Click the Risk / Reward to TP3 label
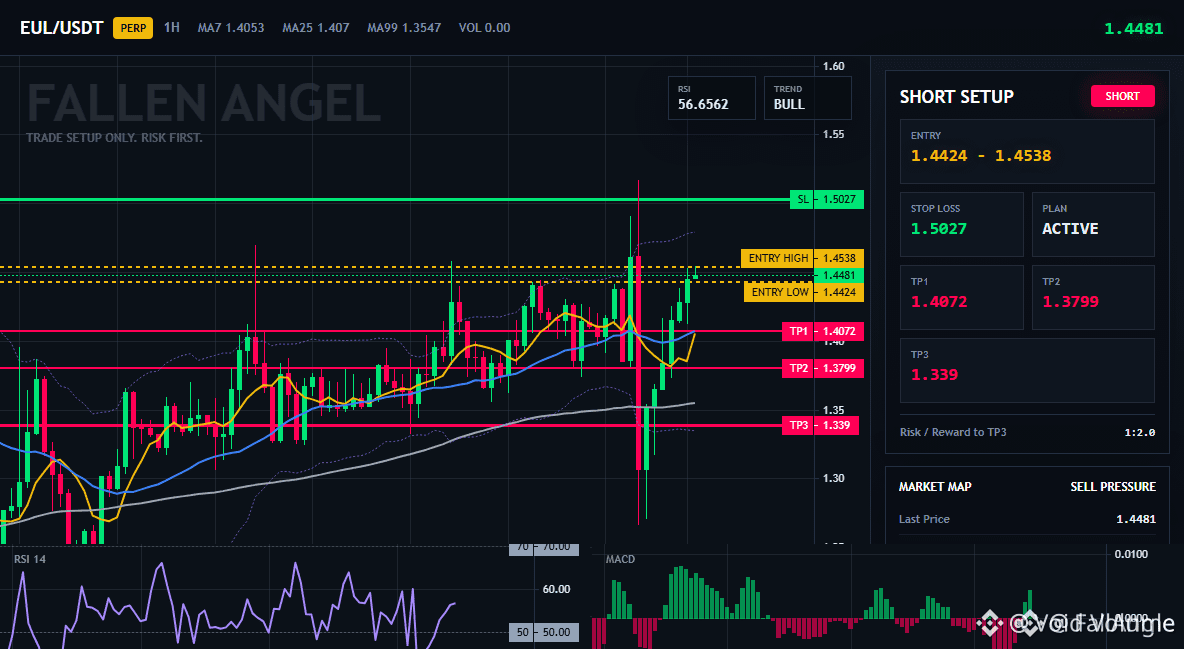 pyautogui.click(x=953, y=432)
